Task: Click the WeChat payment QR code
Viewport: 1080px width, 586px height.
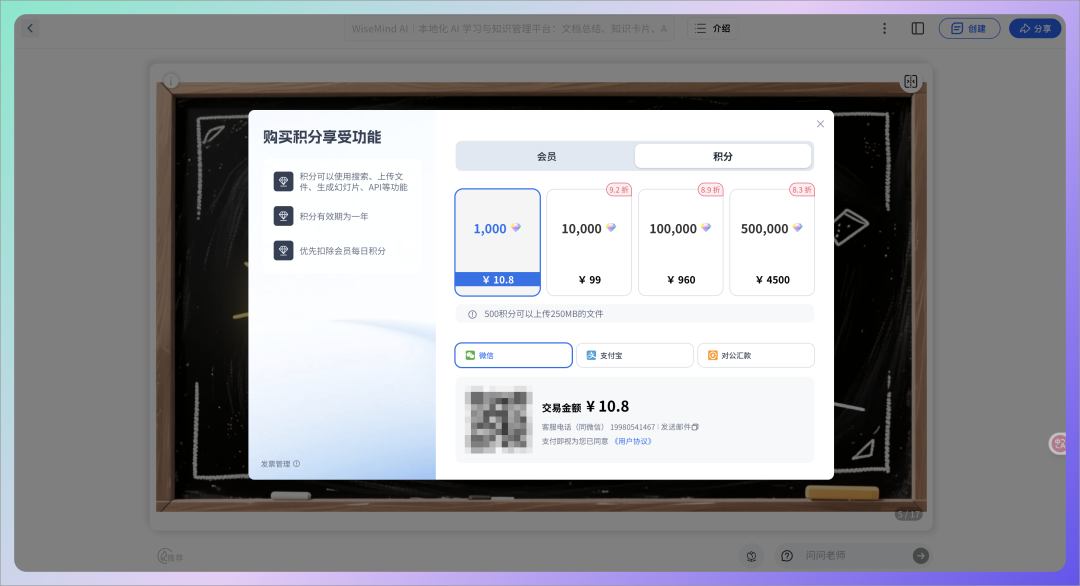Action: pyautogui.click(x=499, y=419)
